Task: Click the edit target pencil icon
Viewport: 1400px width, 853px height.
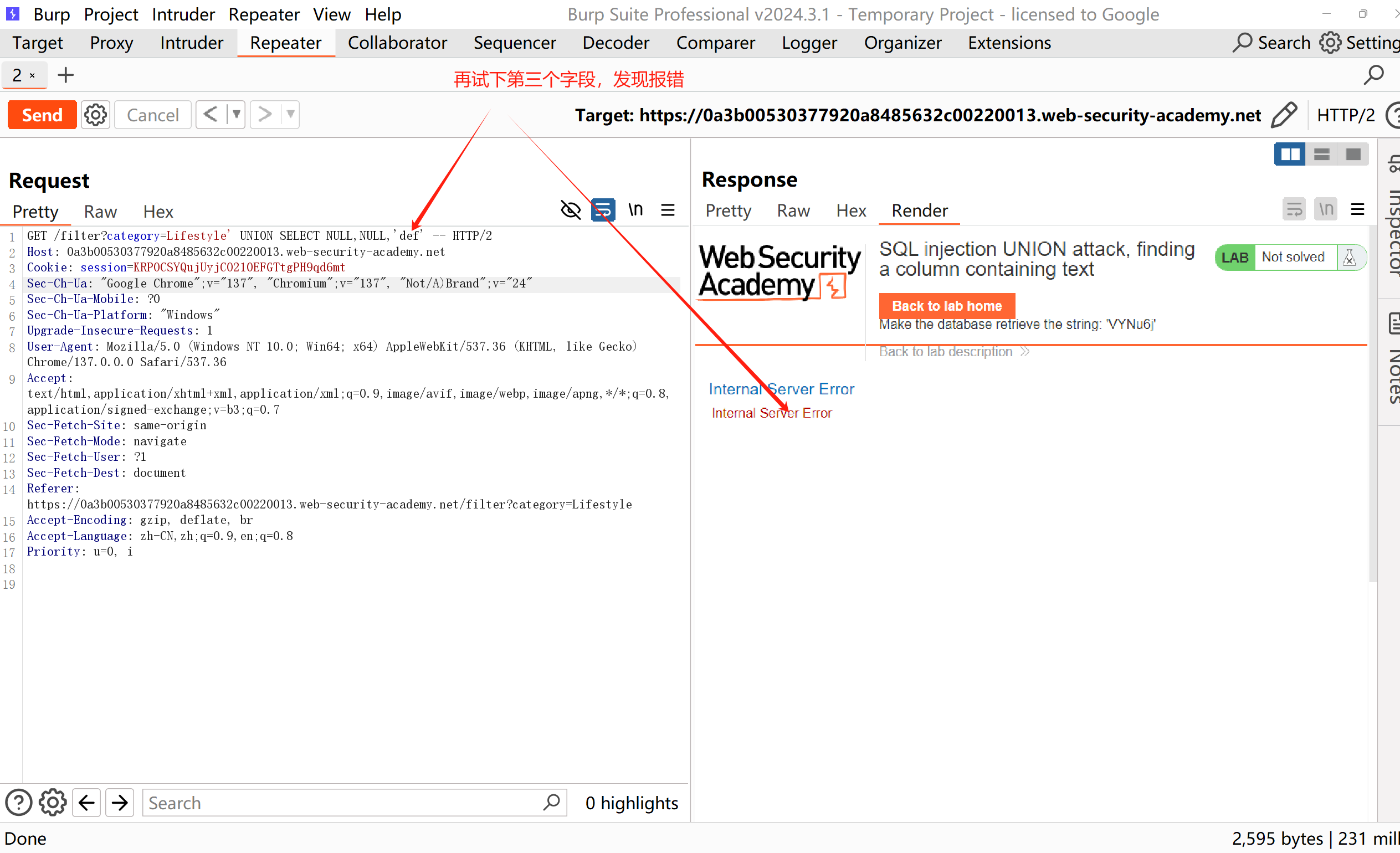Action: [x=1284, y=115]
